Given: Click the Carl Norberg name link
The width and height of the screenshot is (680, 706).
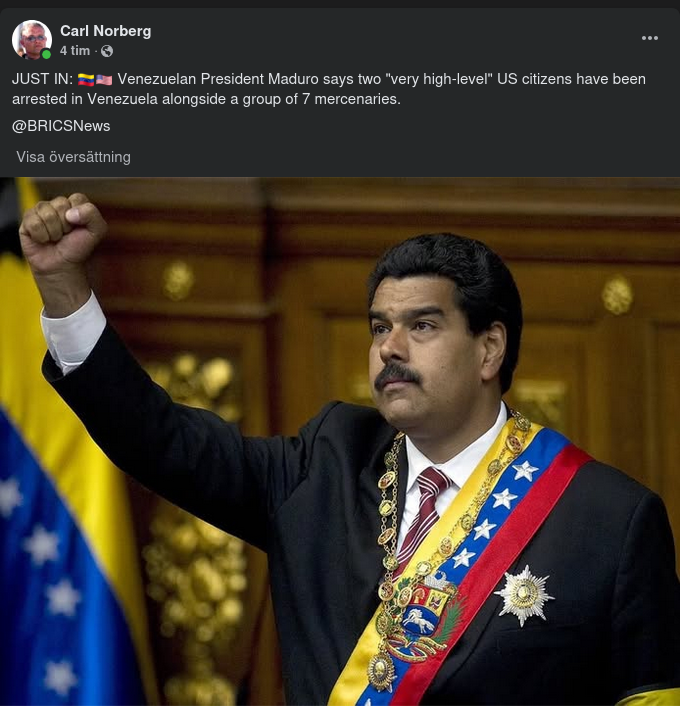Looking at the screenshot, I should point(105,31).
